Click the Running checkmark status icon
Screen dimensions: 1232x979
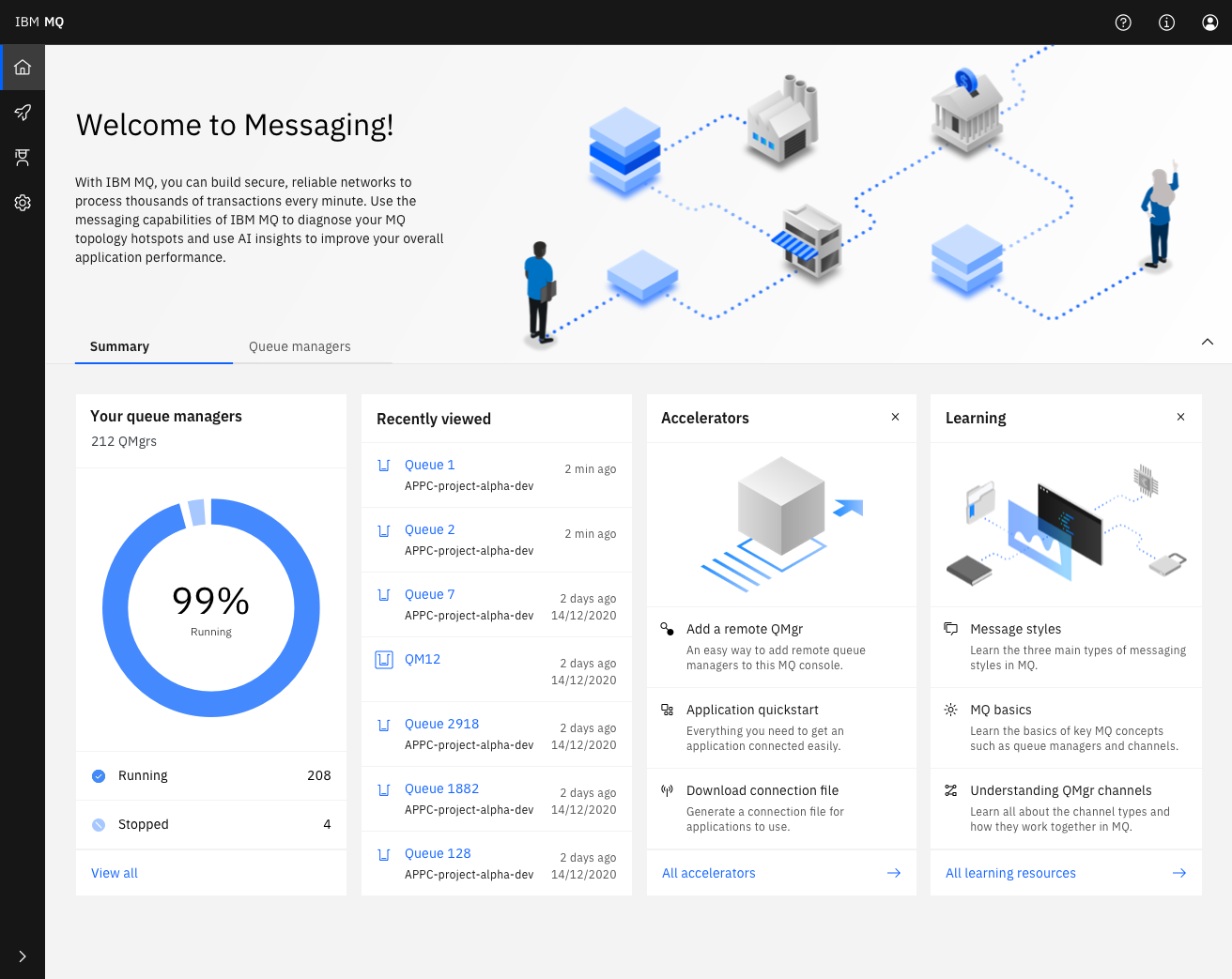(99, 776)
